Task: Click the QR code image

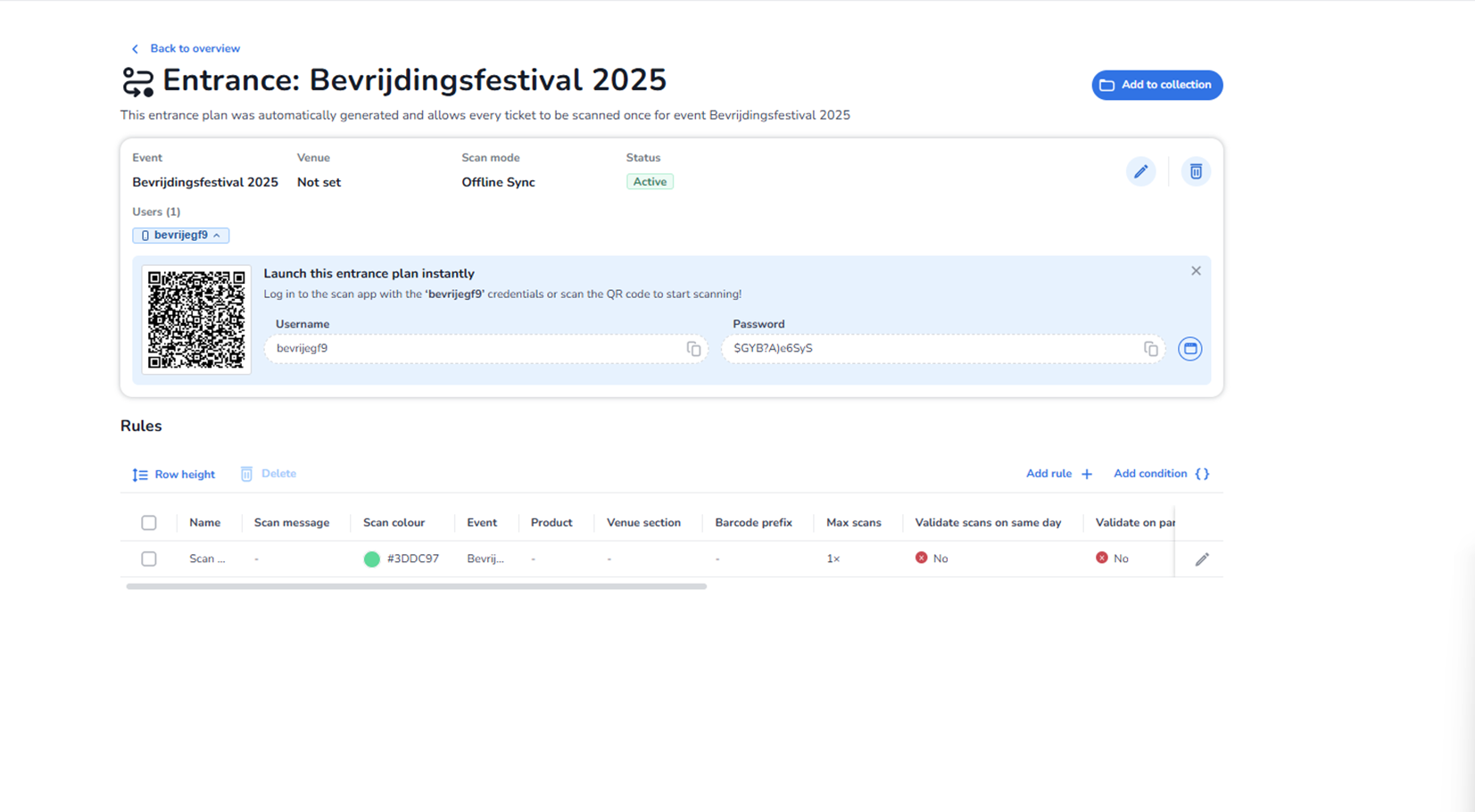Action: tap(196, 319)
